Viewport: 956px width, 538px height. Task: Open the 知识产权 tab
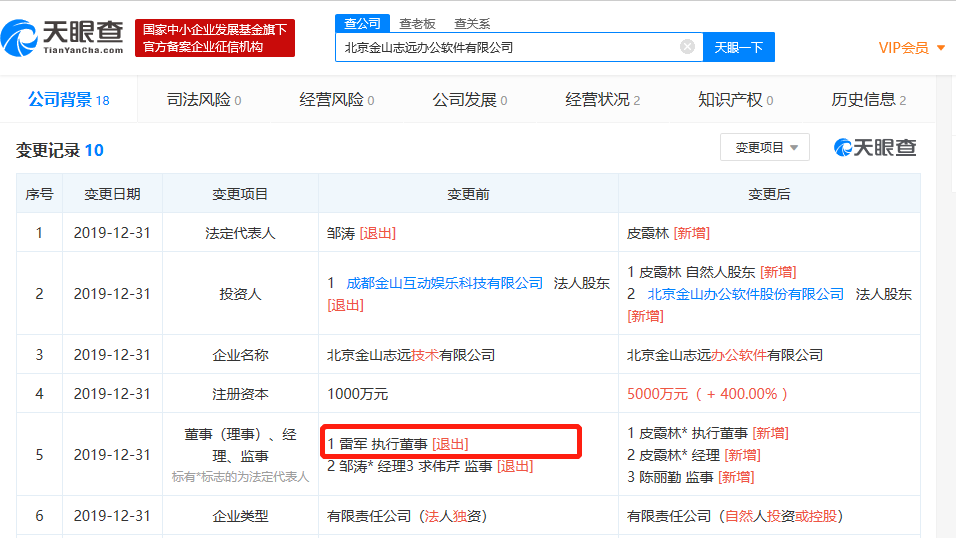point(735,99)
